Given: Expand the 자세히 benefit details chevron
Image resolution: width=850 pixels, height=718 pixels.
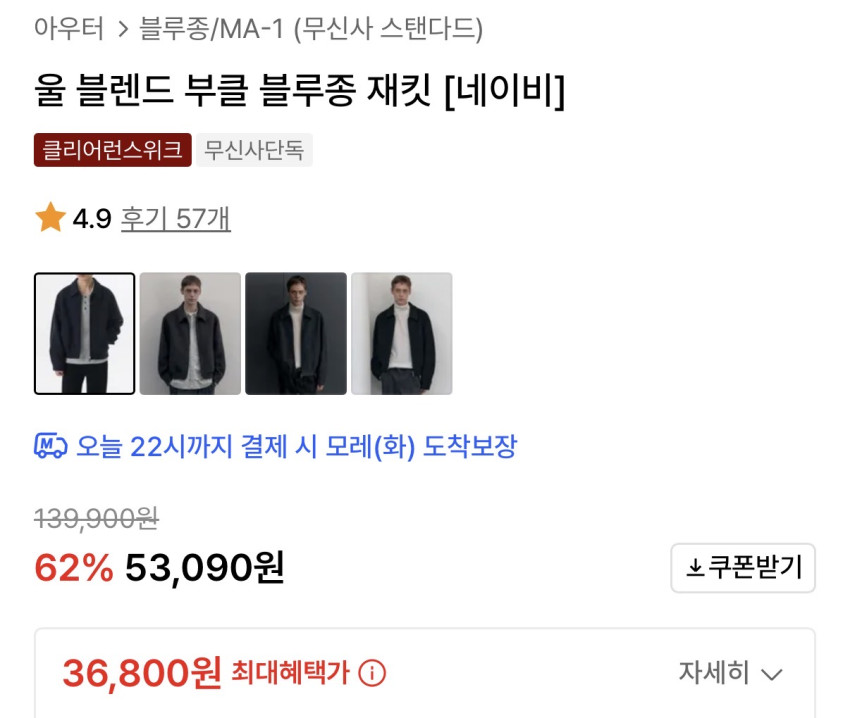Looking at the screenshot, I should tap(771, 674).
